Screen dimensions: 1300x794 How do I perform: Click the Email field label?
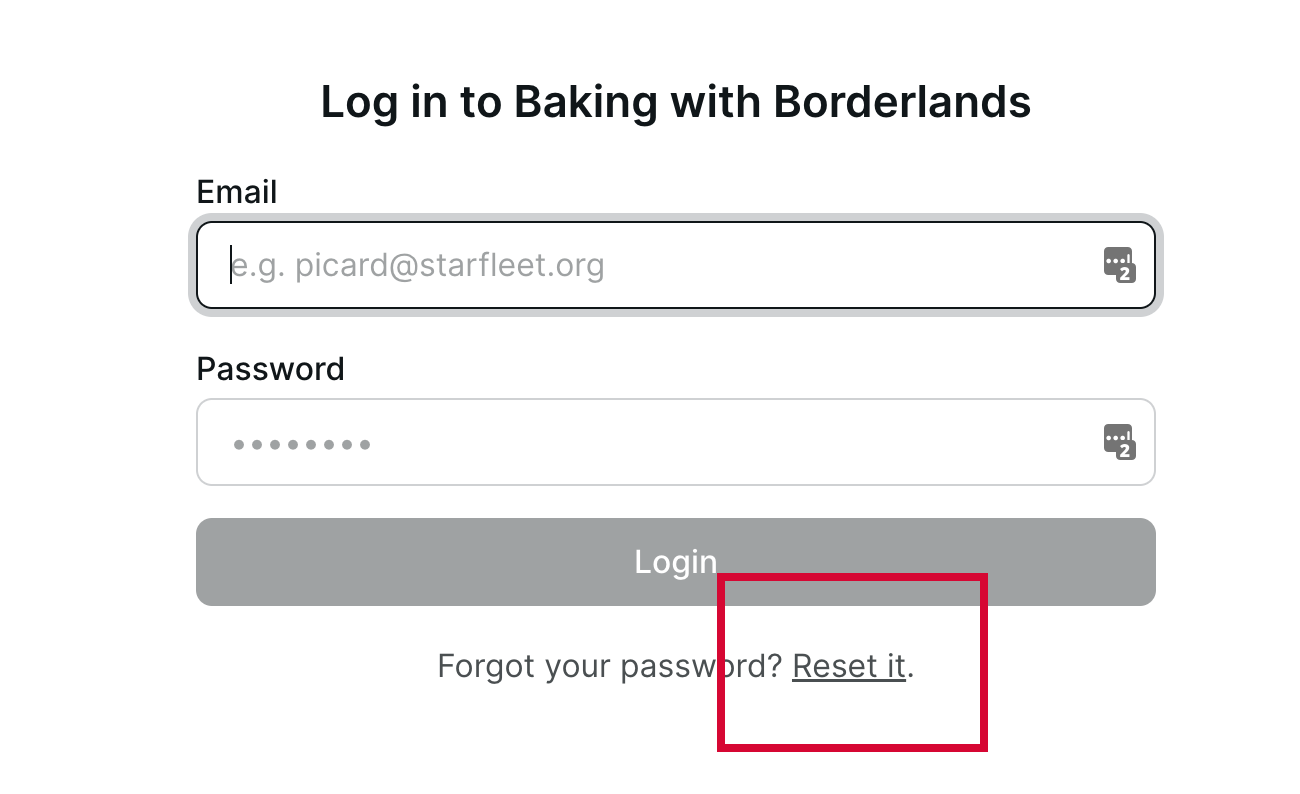(x=237, y=191)
